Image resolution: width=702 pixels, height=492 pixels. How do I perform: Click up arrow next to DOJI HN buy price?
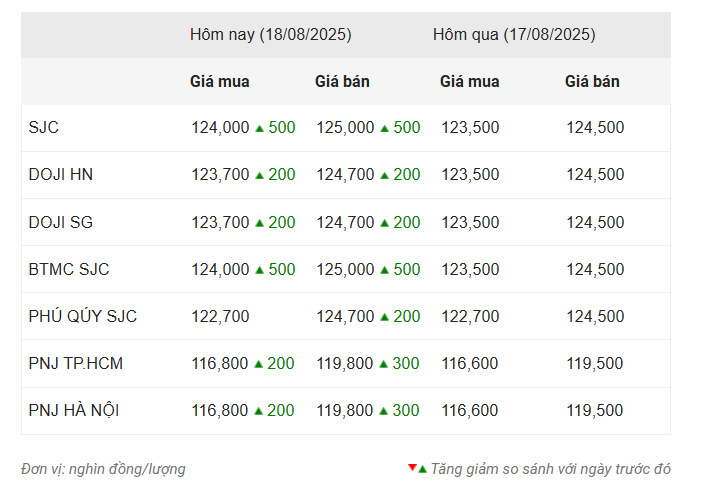pos(259,175)
